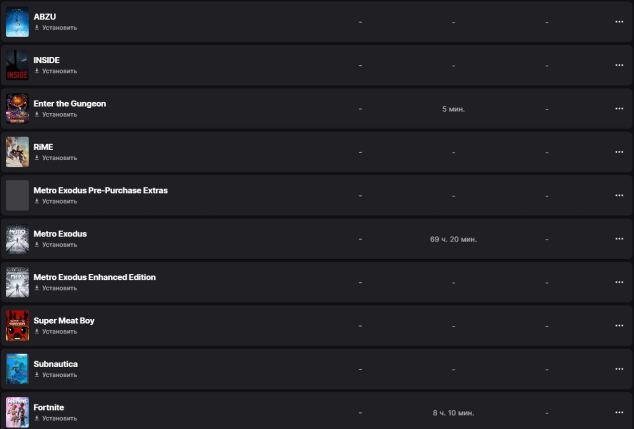The height and width of the screenshot is (429, 634).
Task: Click the install link under Fortnite
Action: tap(58, 418)
